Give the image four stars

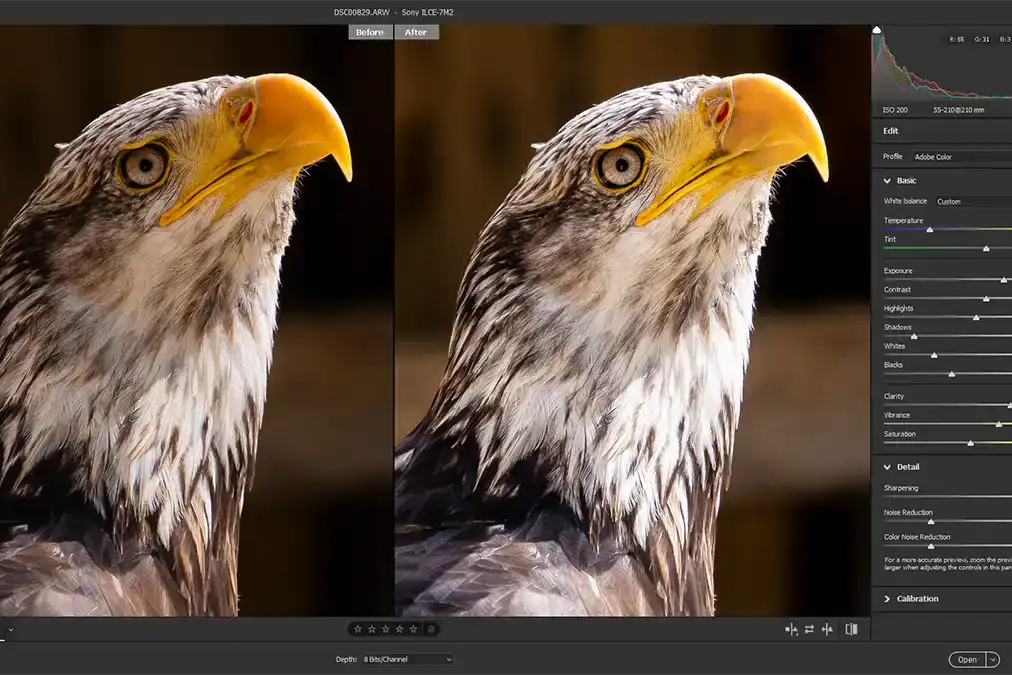tap(400, 629)
